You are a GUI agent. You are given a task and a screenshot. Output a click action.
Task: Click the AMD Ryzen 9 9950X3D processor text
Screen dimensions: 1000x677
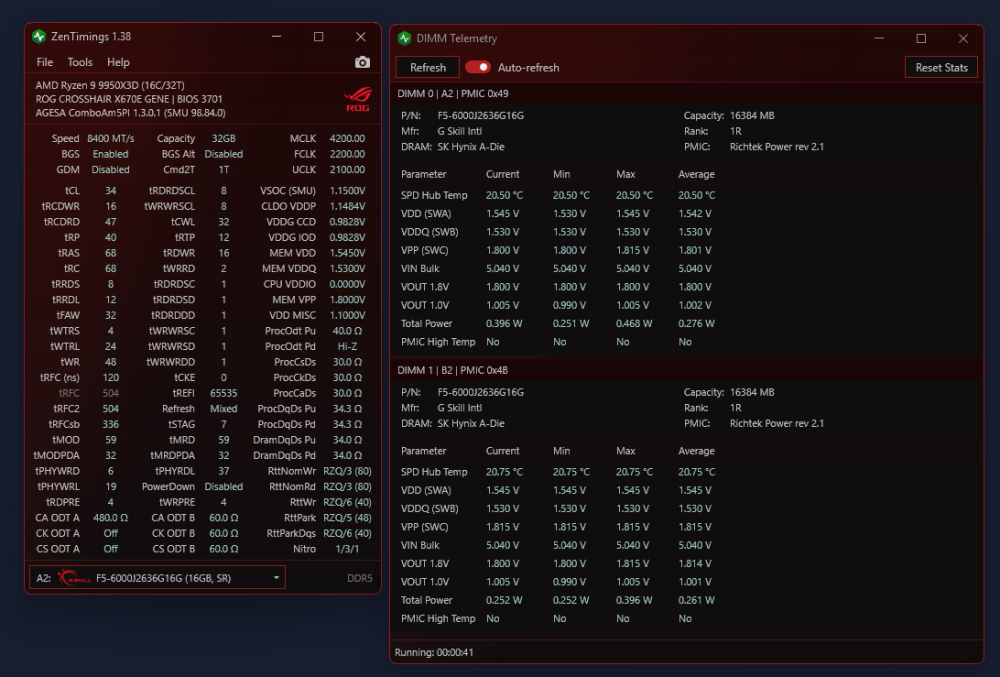click(x=110, y=85)
